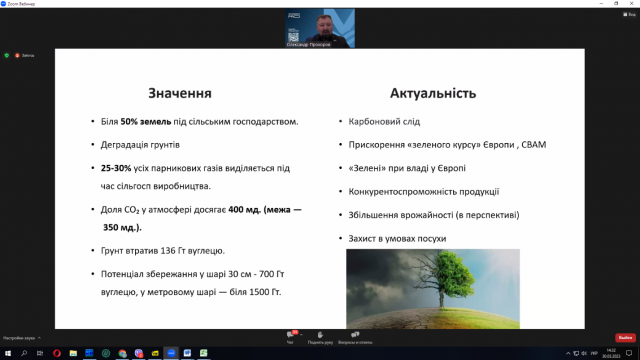Open Opera browser from taskbar

click(57, 353)
